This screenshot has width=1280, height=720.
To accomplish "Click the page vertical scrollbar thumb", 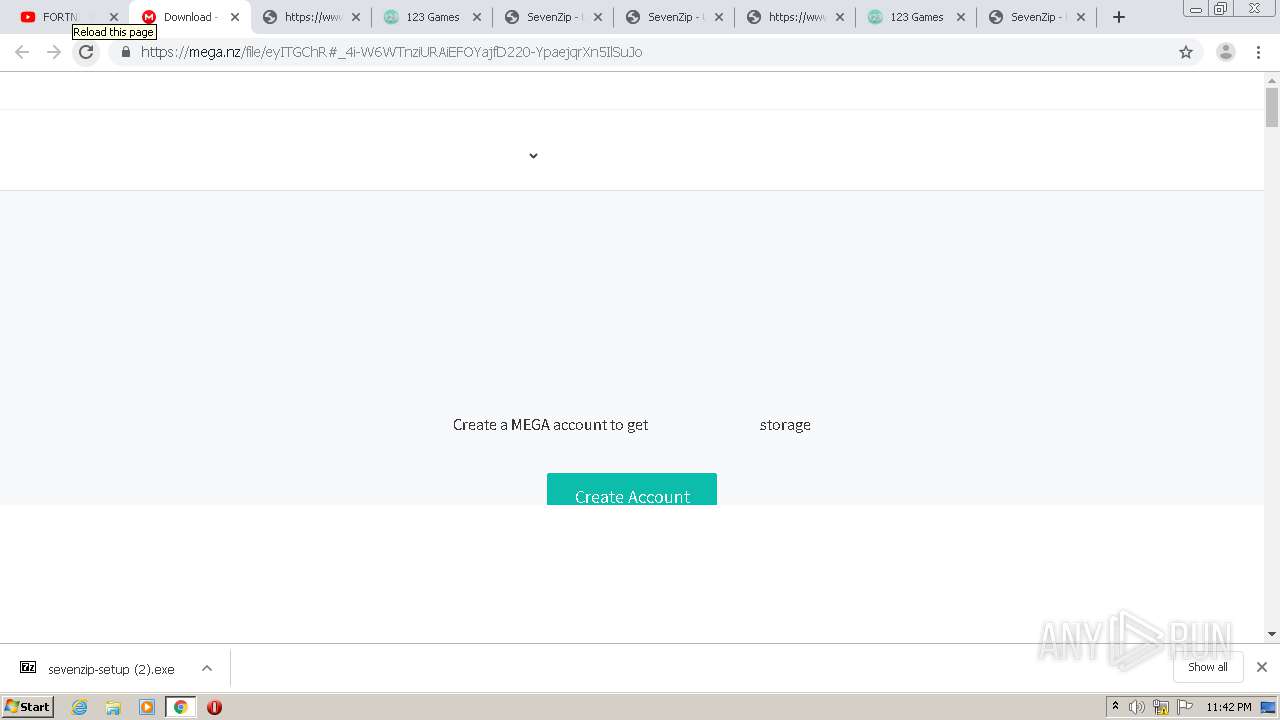I will pos(1272,107).
